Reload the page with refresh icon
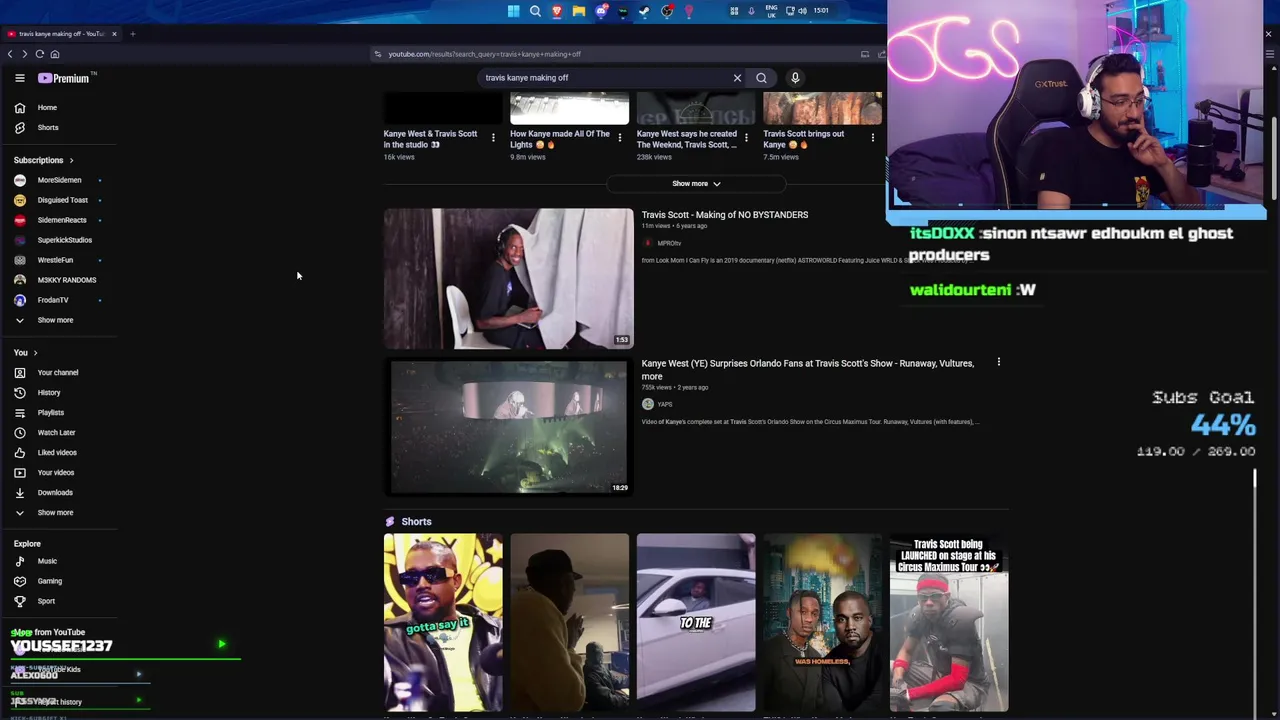1280x720 pixels. pyautogui.click(x=39, y=54)
